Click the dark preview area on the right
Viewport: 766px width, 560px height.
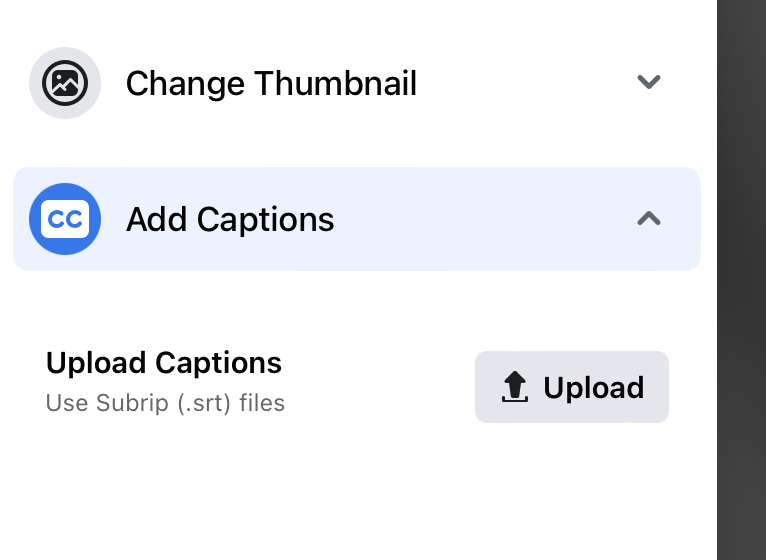[x=742, y=280]
